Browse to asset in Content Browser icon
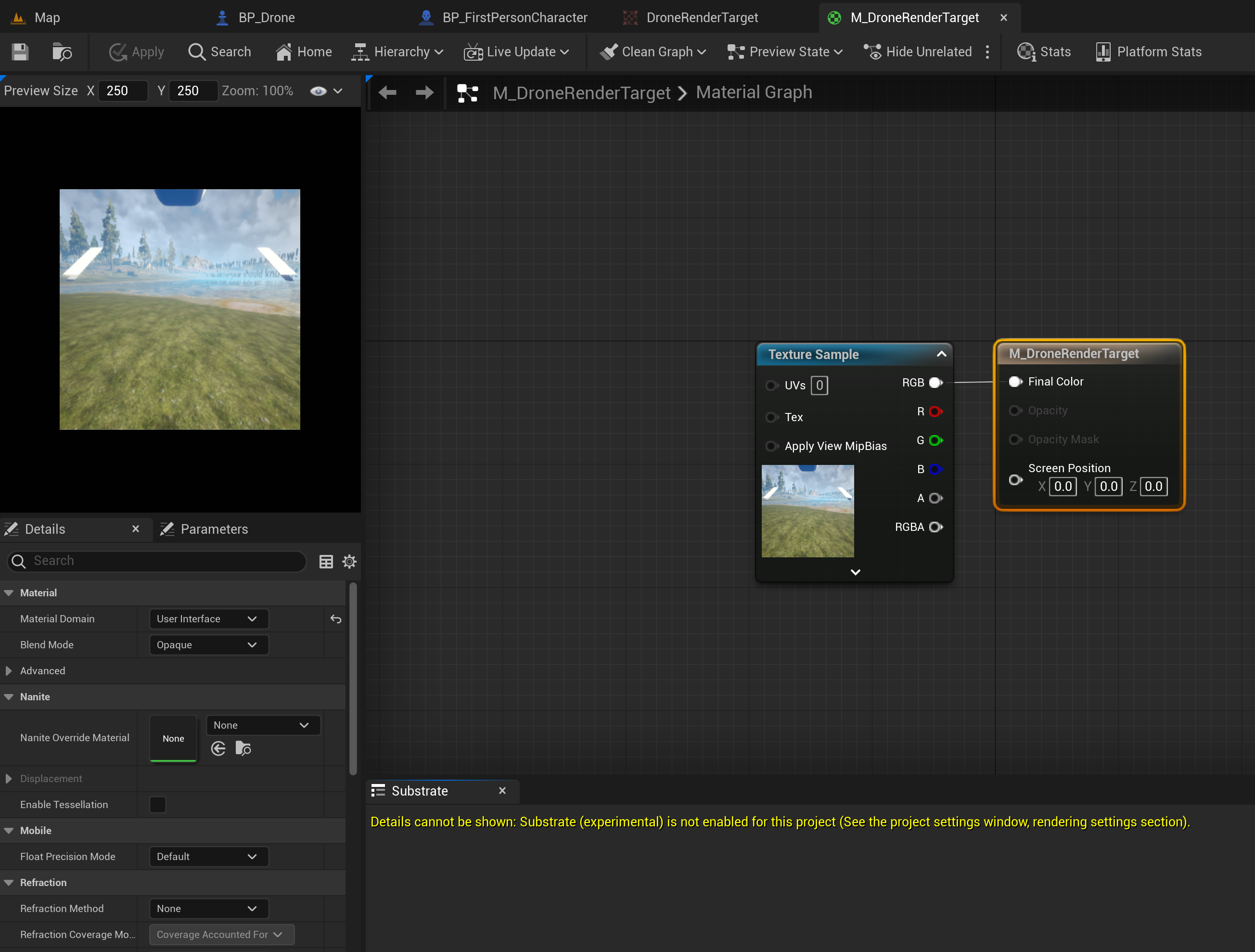 click(61, 51)
